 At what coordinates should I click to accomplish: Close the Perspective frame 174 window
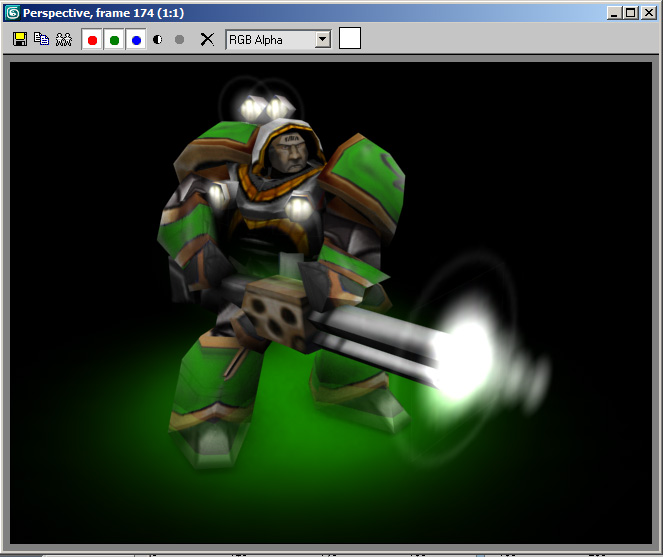point(648,13)
